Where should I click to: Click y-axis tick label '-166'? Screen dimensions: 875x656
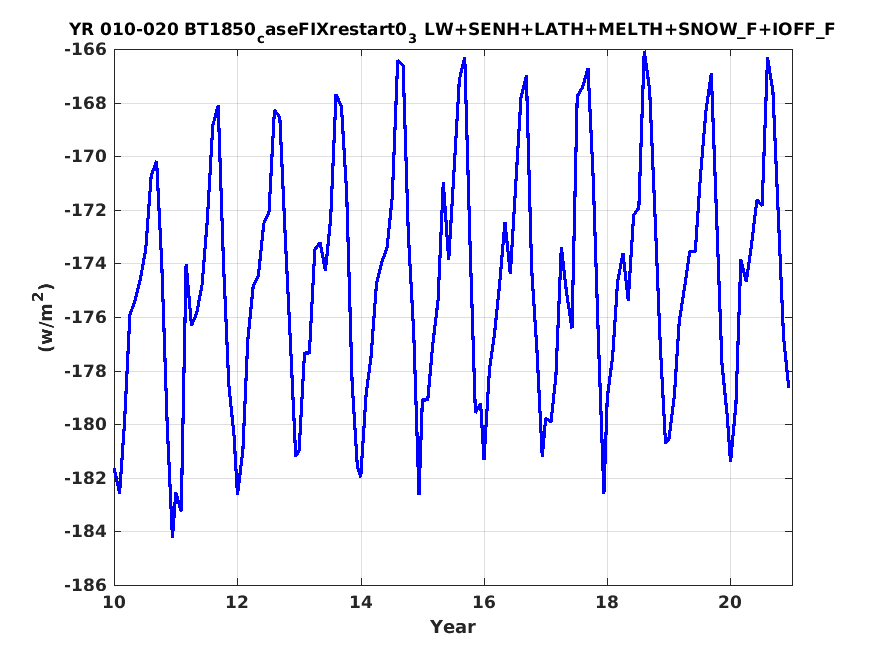85,50
